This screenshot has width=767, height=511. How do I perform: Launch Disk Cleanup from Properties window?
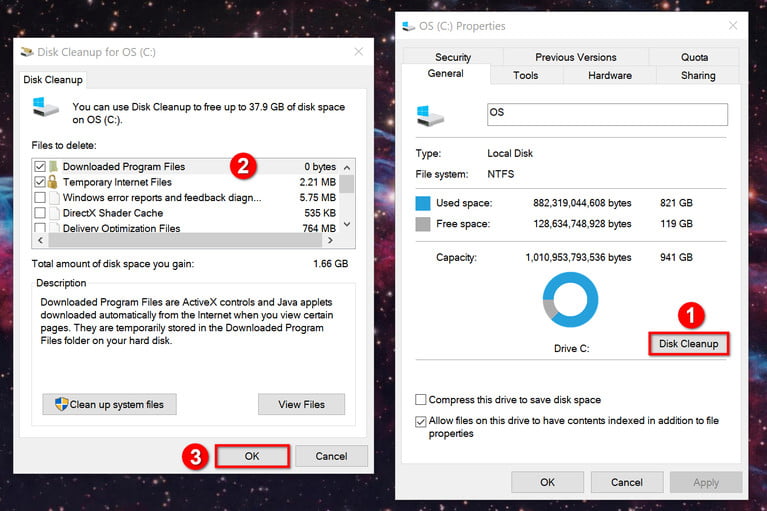click(x=689, y=344)
